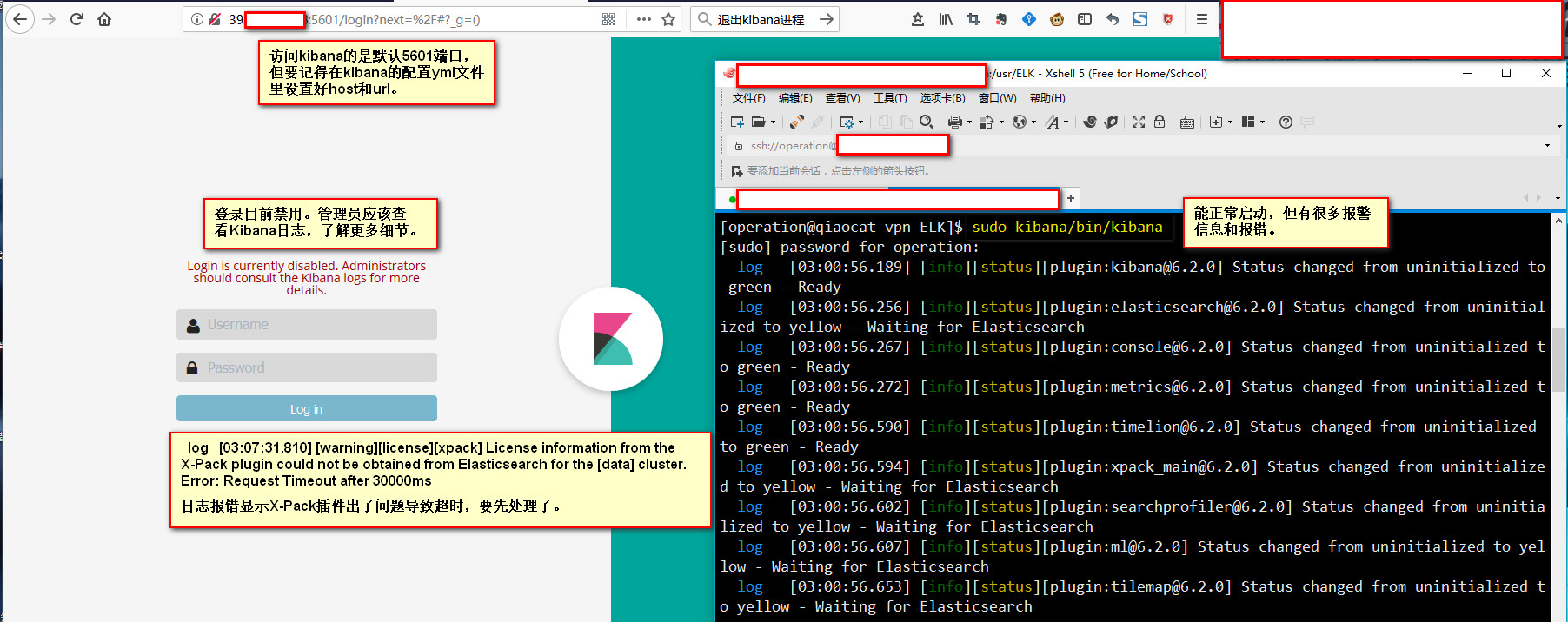The height and width of the screenshot is (622, 1568).
Task: Go back in Firefox
Action: pos(19,19)
